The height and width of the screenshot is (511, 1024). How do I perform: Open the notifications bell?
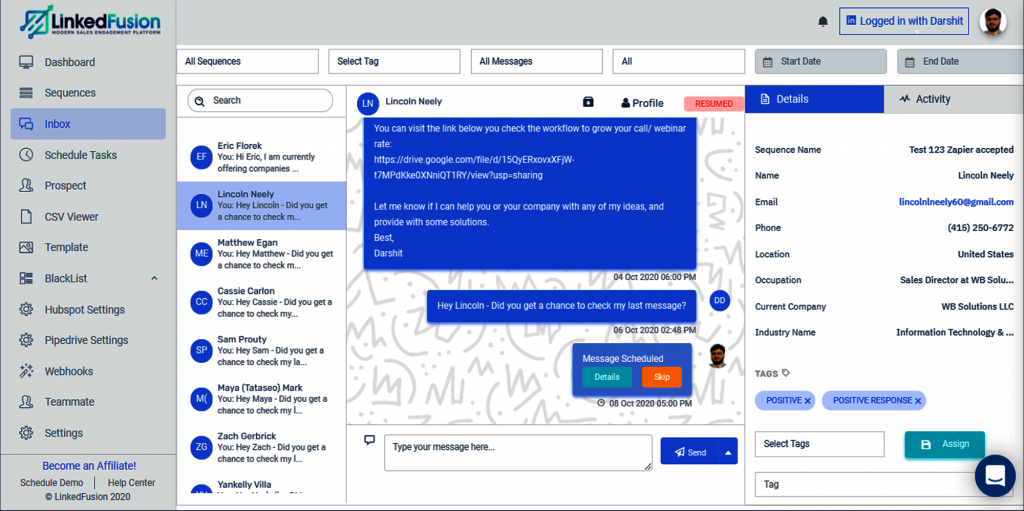tap(823, 22)
